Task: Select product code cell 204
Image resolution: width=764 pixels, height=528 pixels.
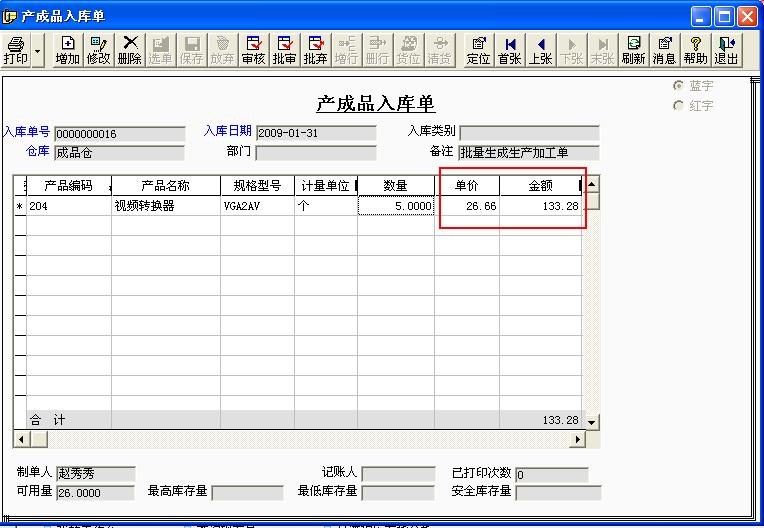Action: tap(69, 206)
